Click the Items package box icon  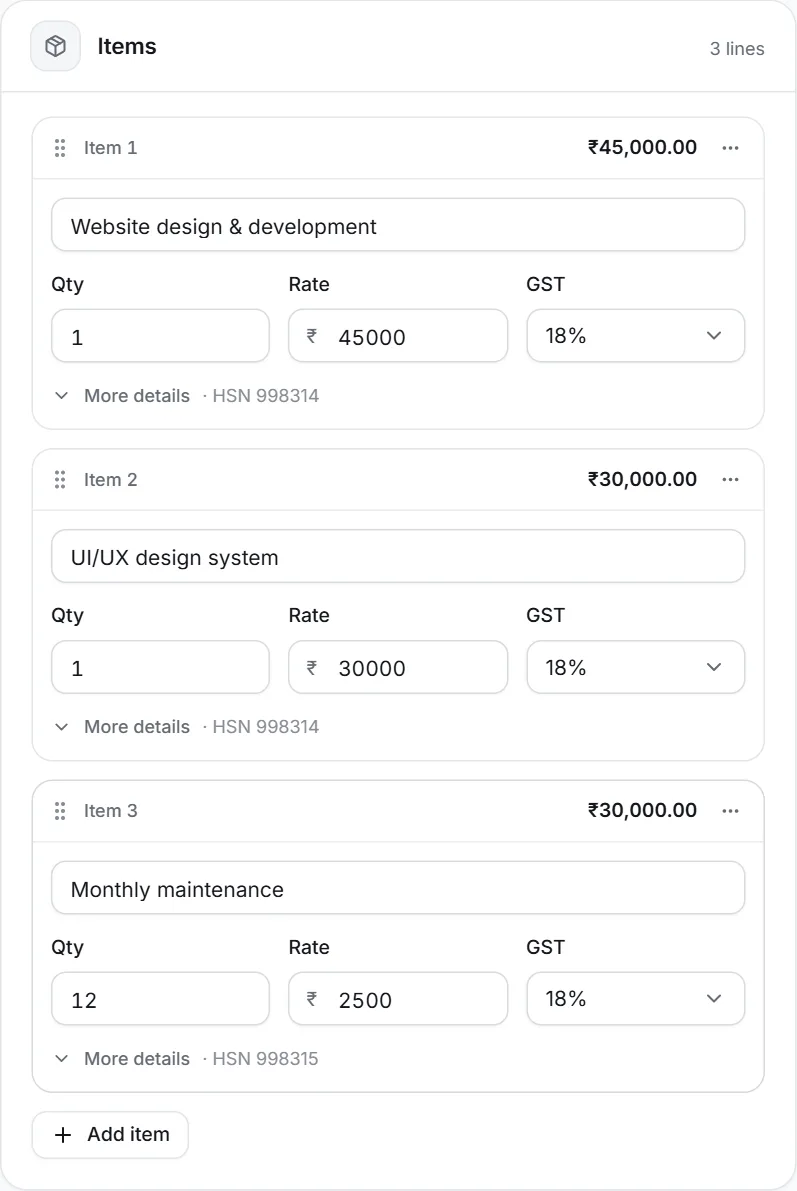55,46
